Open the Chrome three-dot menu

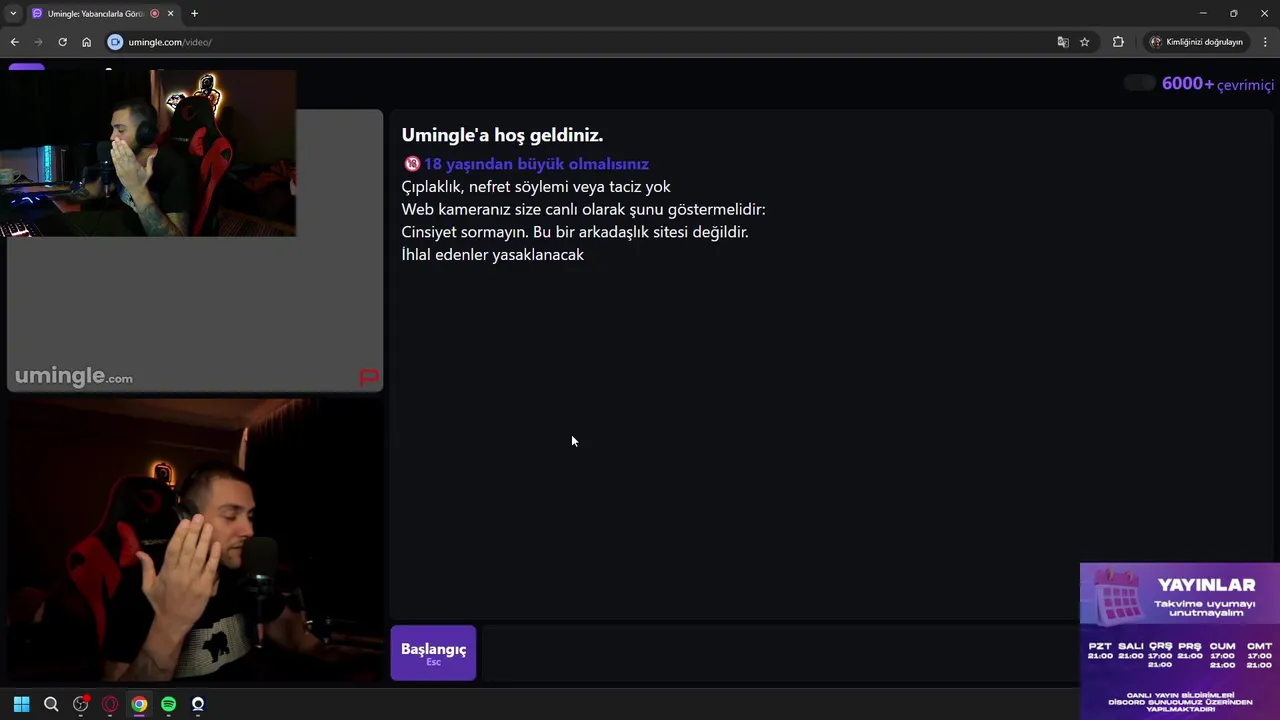1265,42
